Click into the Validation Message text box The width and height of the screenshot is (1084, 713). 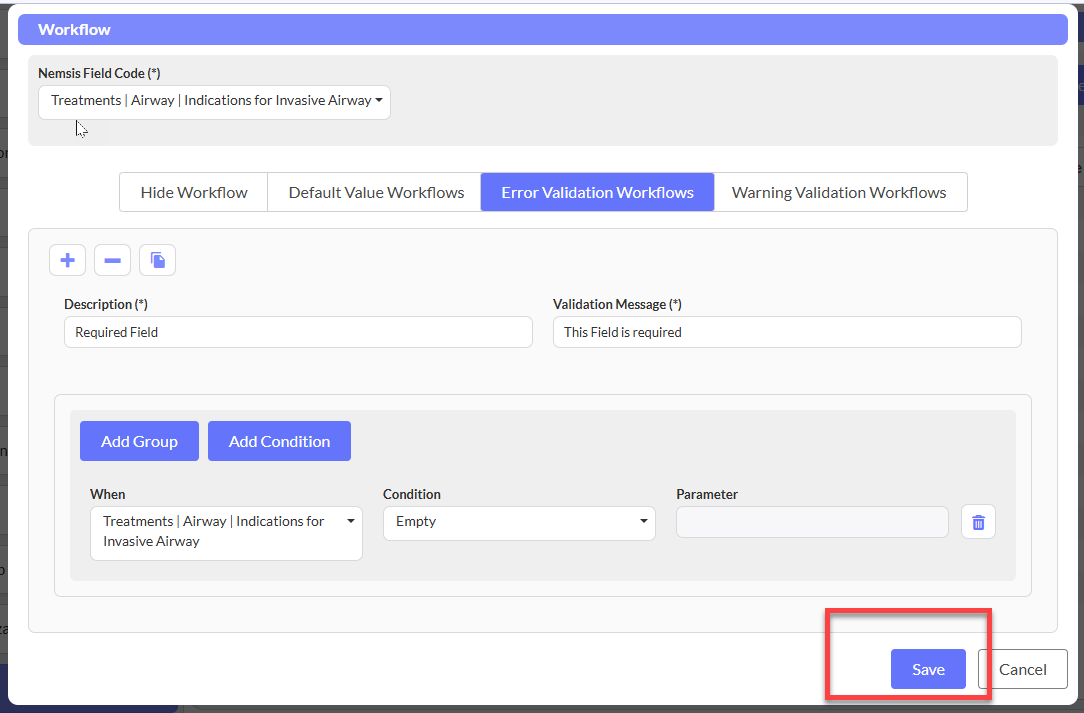(x=786, y=332)
